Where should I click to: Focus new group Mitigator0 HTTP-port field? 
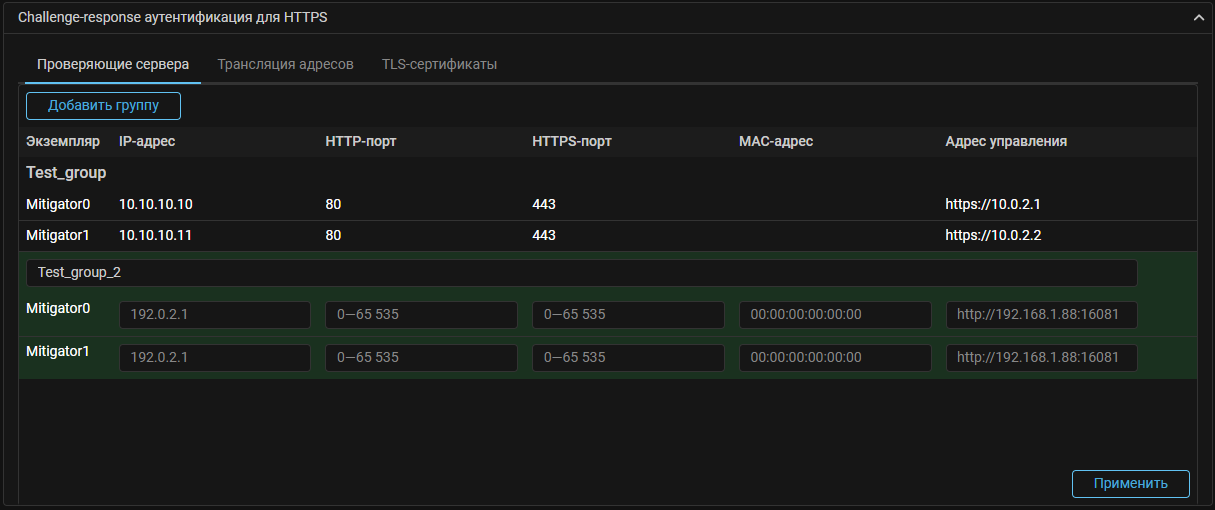tap(421, 315)
